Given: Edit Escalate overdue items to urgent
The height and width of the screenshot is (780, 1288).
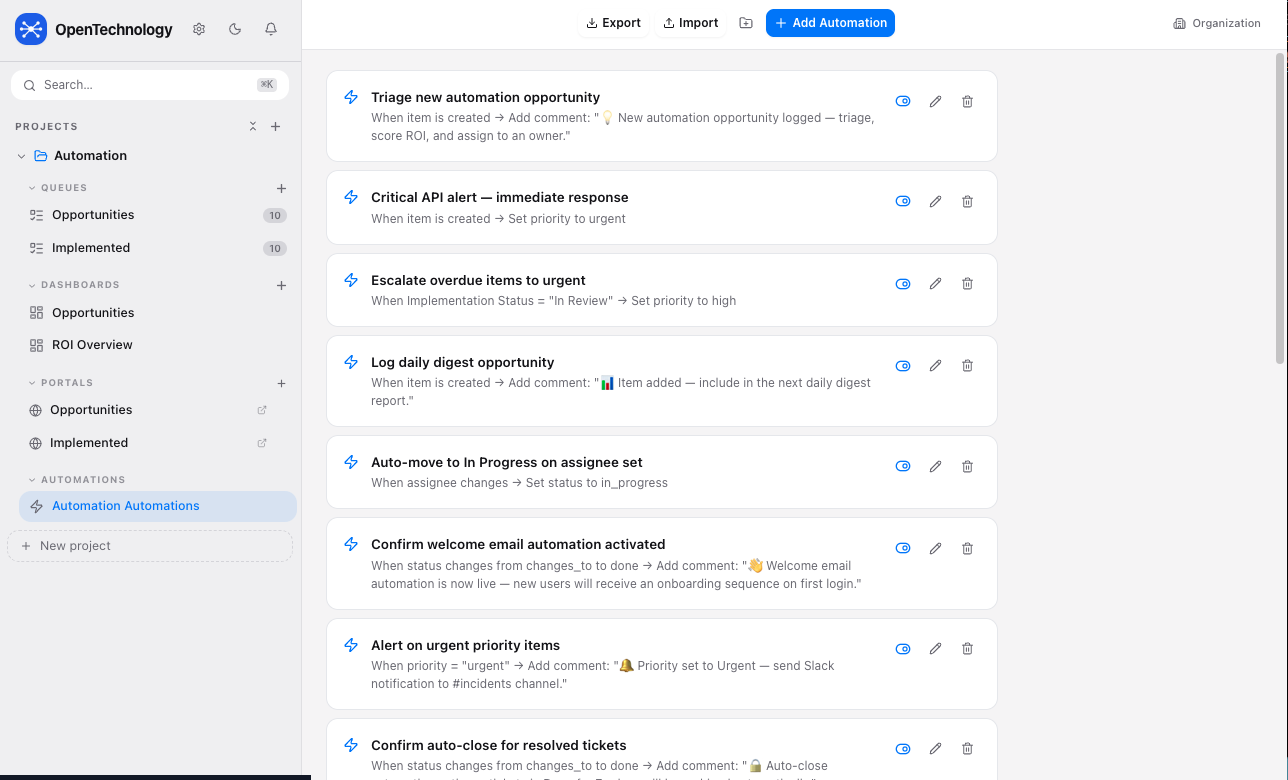Looking at the screenshot, I should 936,284.
